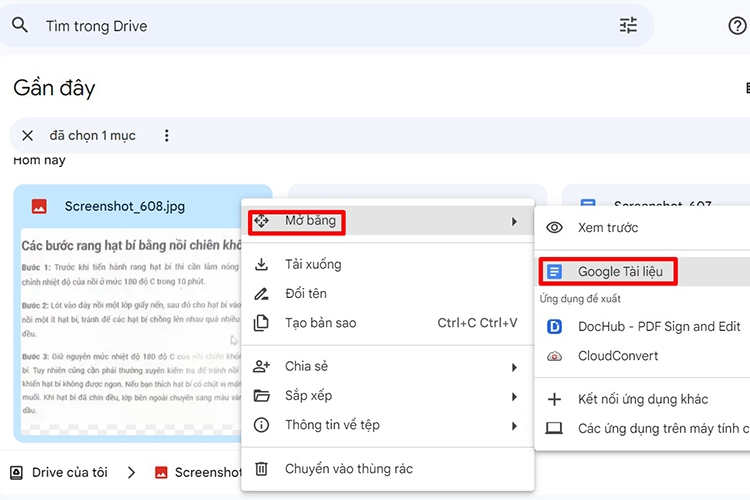This screenshot has width=750, height=500.
Task: Expand the "Sắp xếp" submenu arrow
Action: pos(514,397)
